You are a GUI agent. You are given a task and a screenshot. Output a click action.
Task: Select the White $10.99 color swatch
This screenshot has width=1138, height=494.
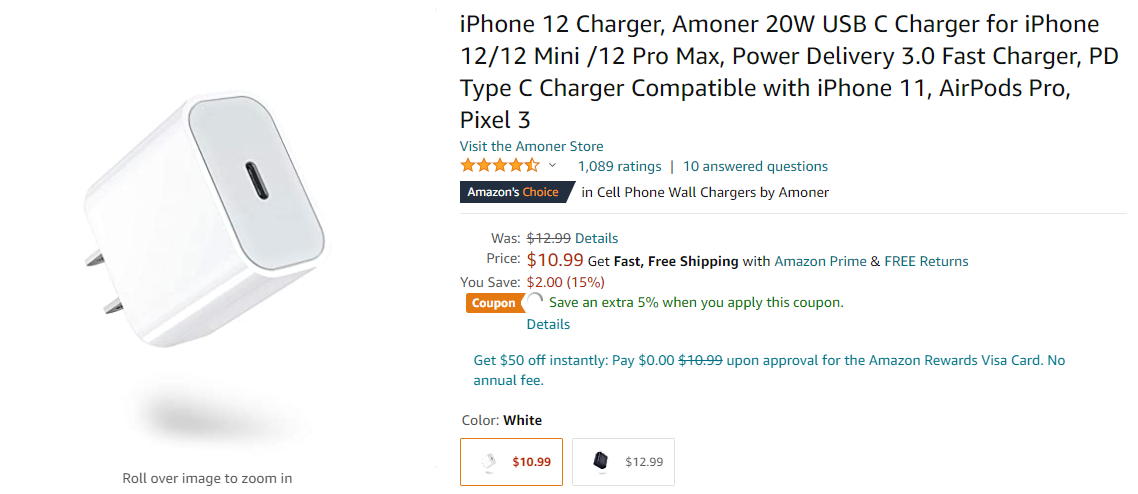pyautogui.click(x=512, y=462)
